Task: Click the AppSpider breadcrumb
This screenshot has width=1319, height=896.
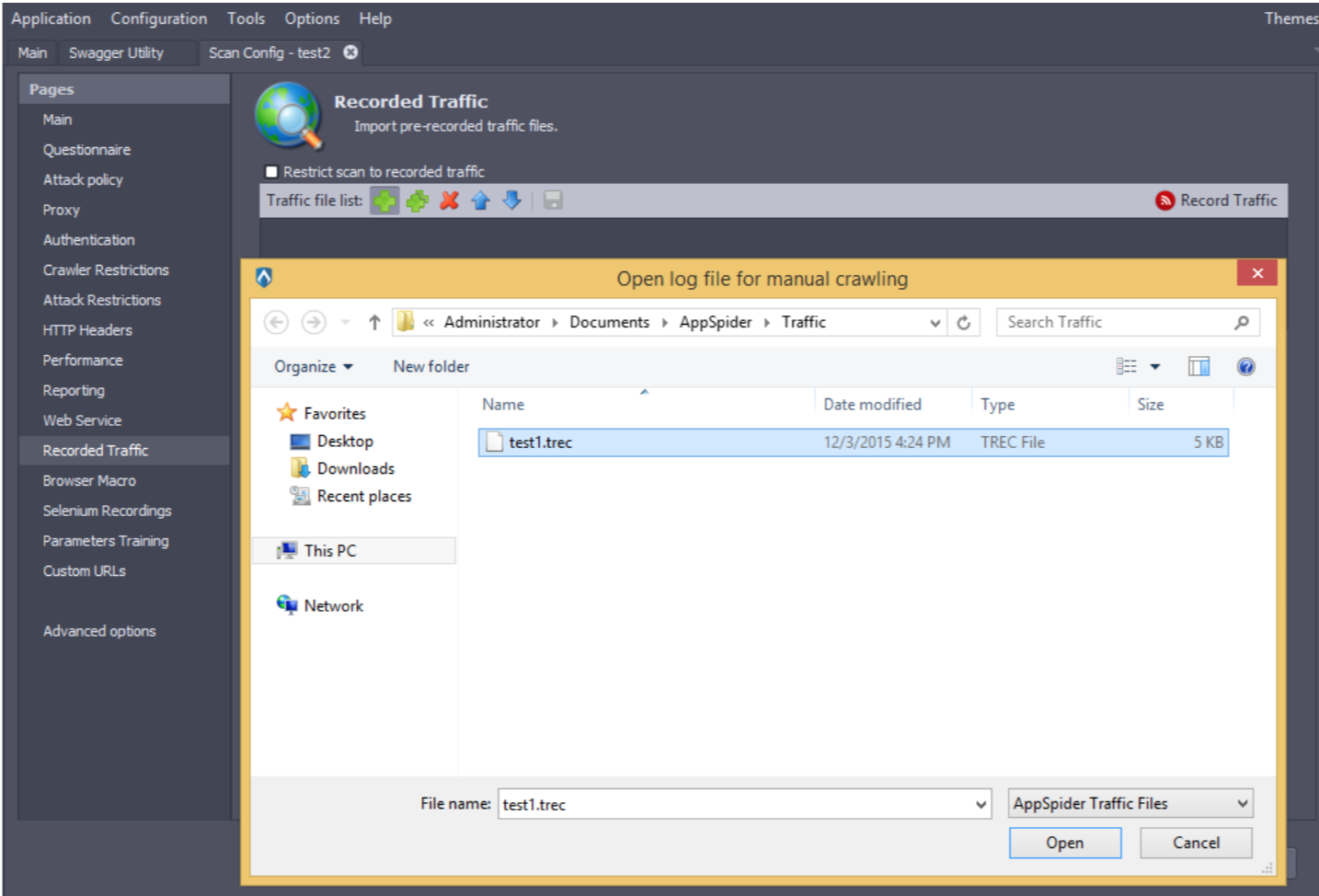Action: point(716,323)
